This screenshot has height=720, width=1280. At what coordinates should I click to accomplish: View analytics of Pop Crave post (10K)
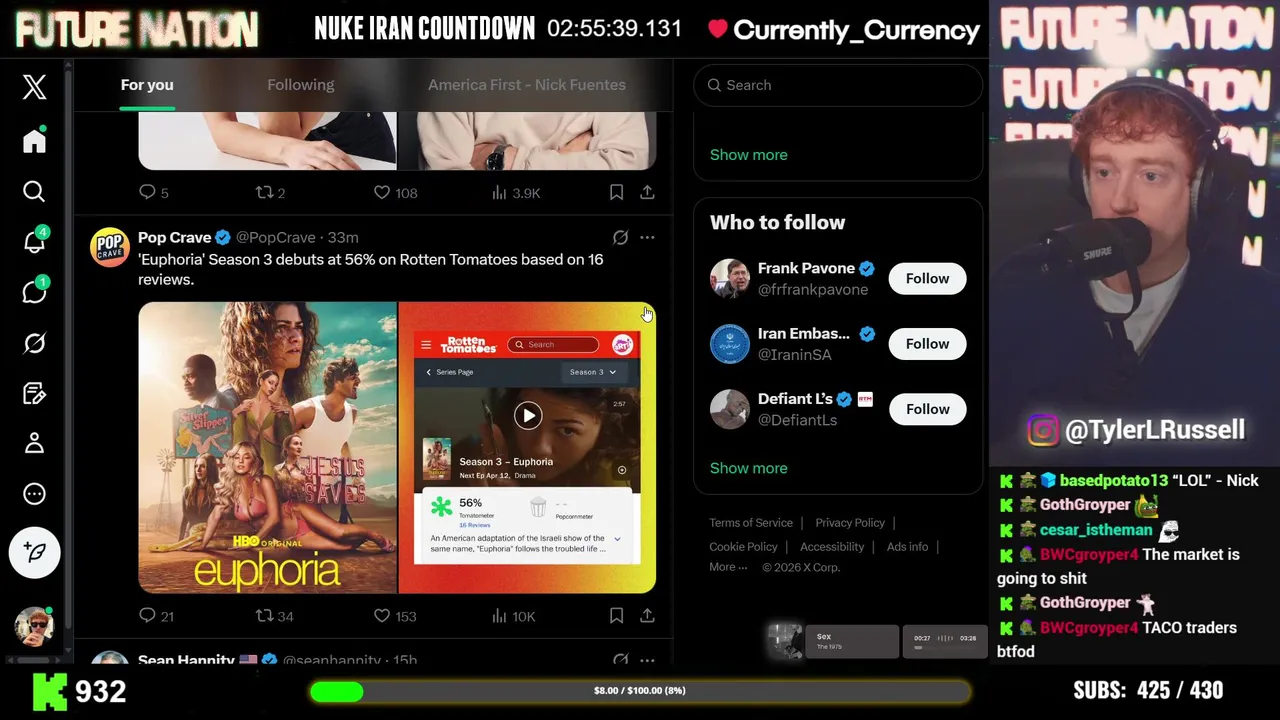click(513, 616)
